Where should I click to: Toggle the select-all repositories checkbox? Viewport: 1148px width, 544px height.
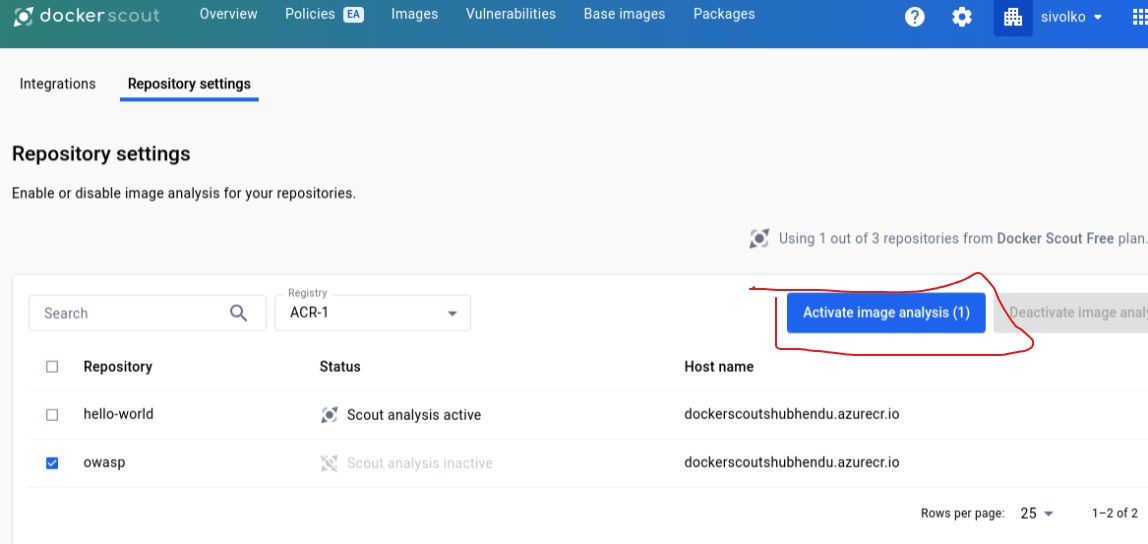tap(52, 367)
